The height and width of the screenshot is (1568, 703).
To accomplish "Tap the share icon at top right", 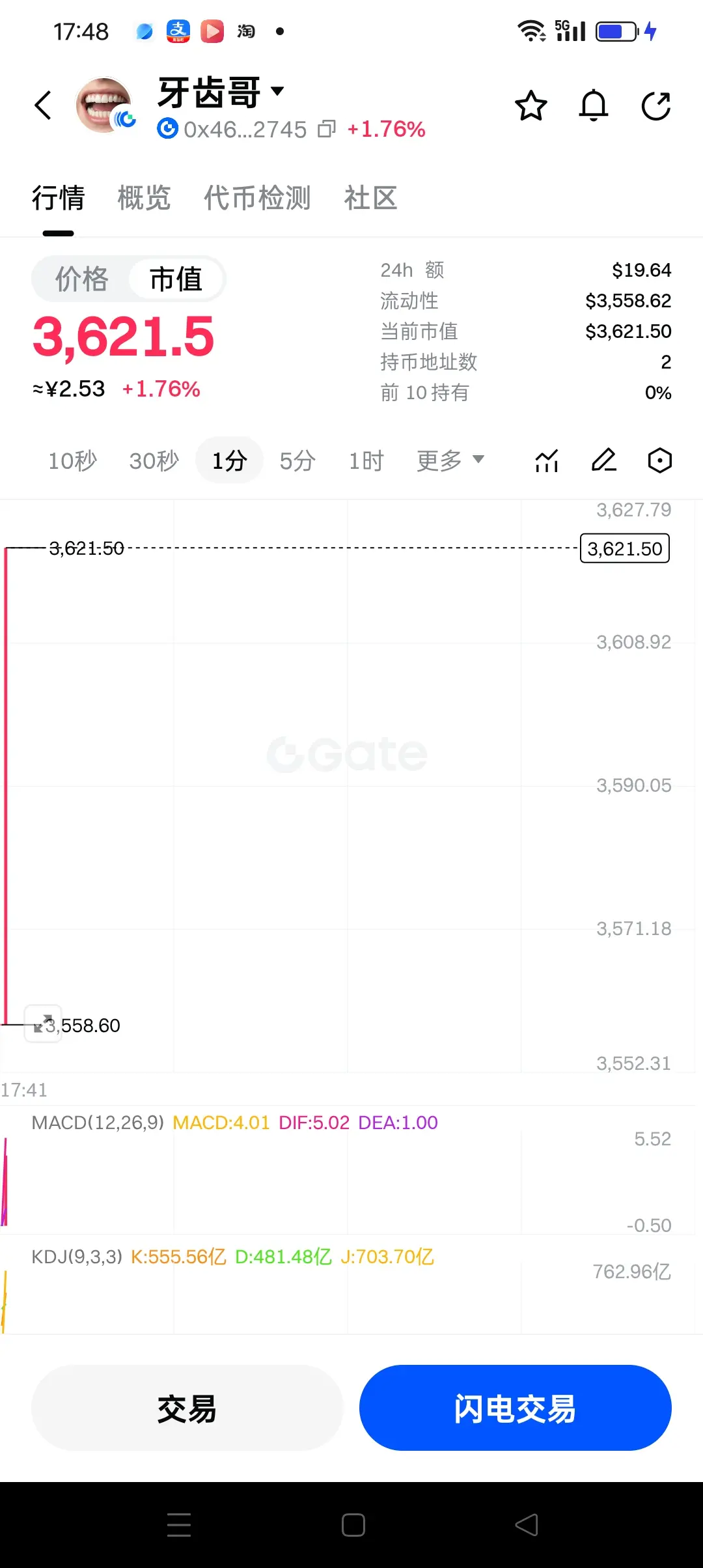I will pos(655,105).
